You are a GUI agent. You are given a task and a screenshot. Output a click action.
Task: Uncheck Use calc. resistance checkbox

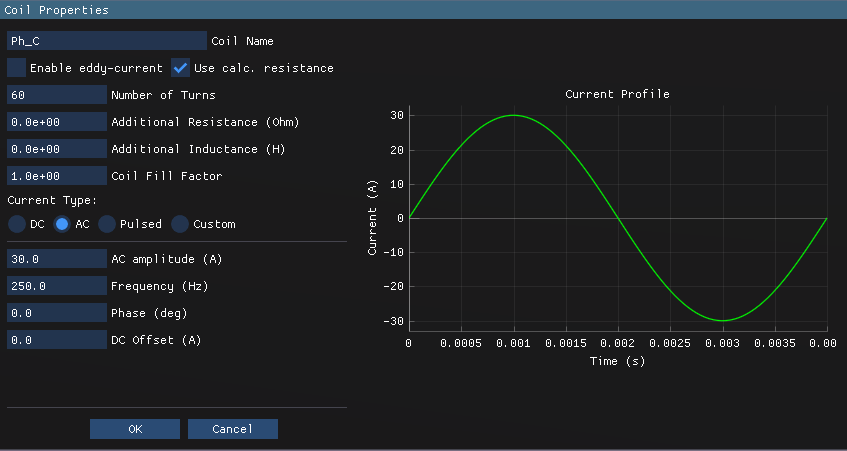(x=181, y=68)
